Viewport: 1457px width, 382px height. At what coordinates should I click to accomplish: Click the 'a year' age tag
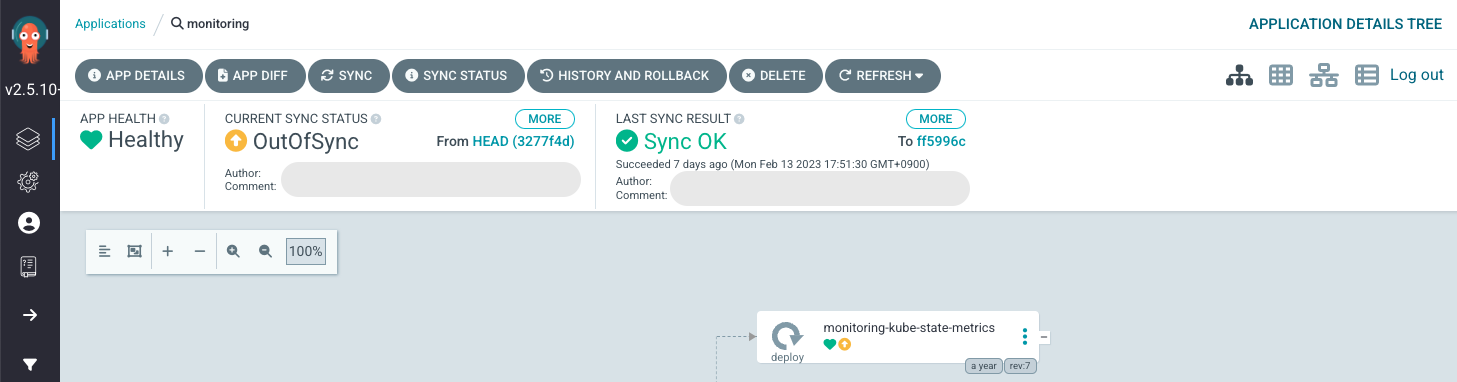tap(983, 366)
